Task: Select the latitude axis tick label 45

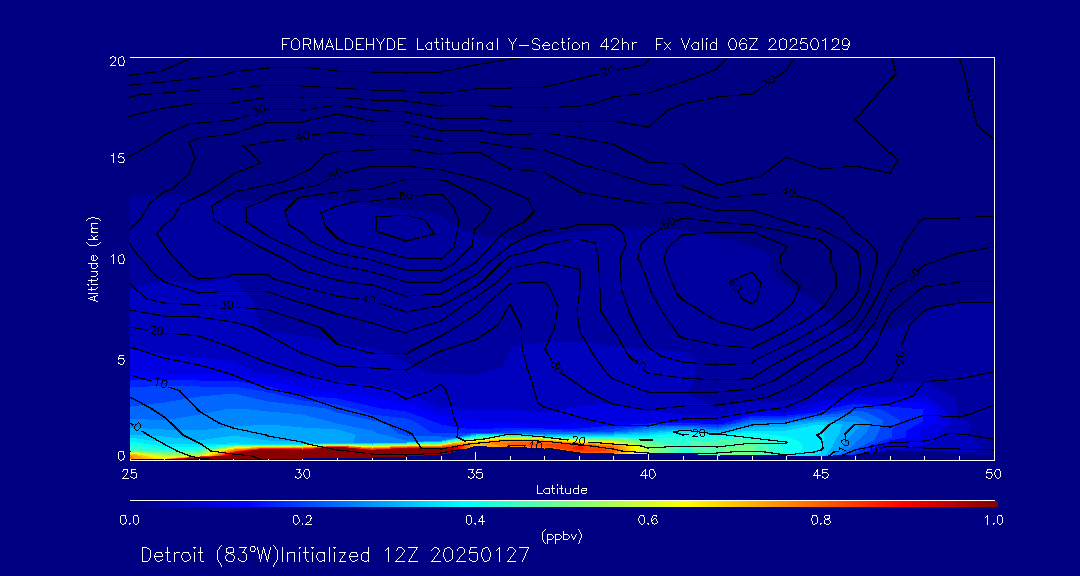Action: point(820,474)
